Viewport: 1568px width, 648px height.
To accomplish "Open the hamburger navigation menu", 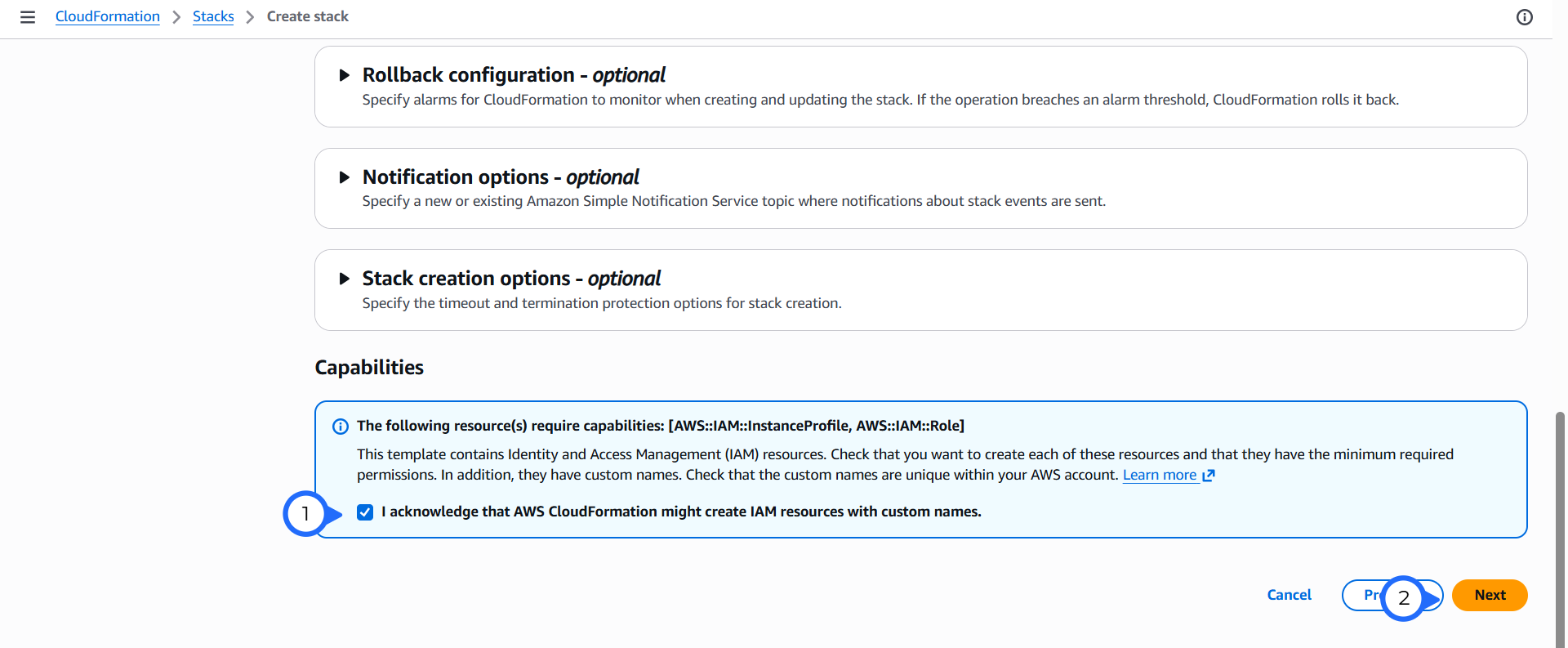I will pyautogui.click(x=28, y=17).
